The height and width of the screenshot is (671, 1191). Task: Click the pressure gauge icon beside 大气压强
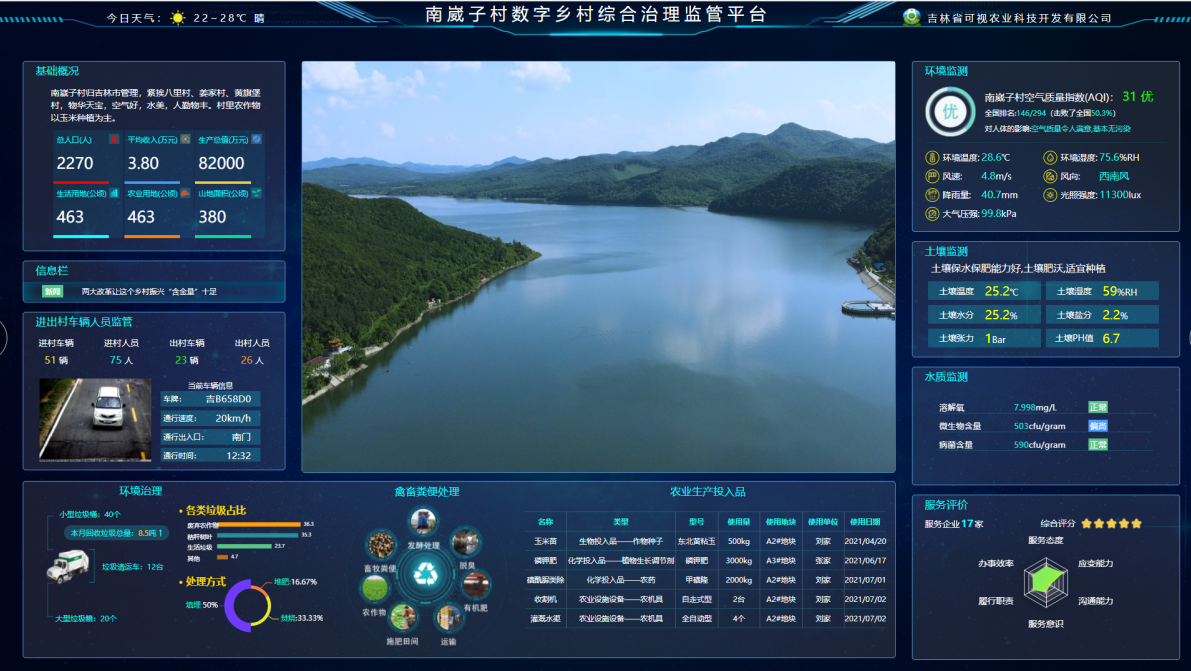pyautogui.click(x=932, y=213)
